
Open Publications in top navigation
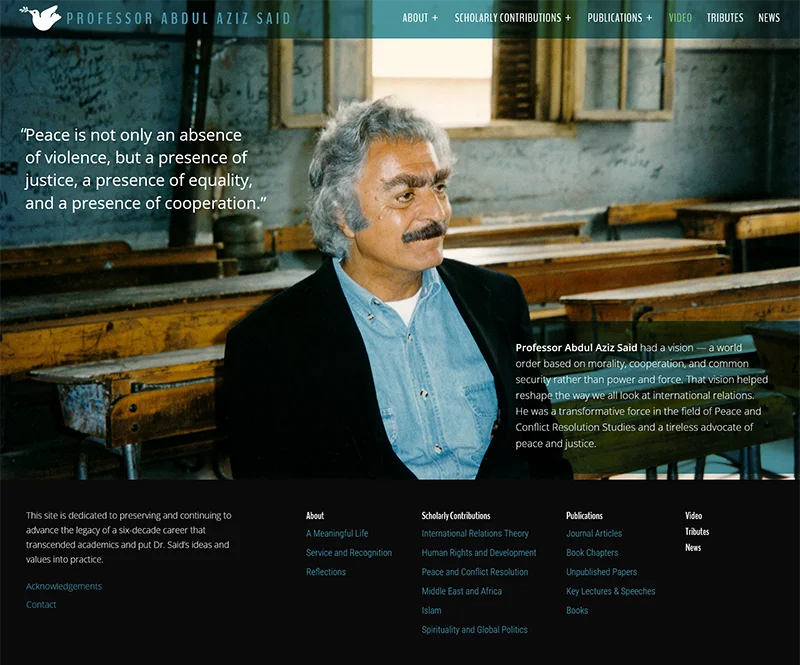(615, 18)
